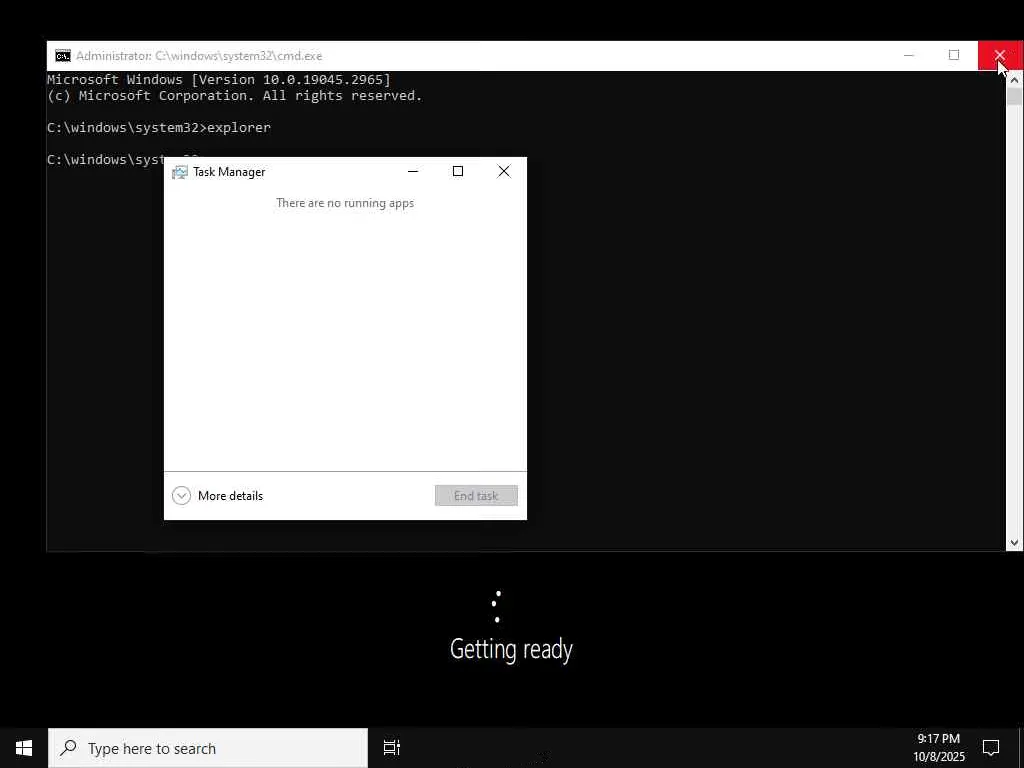Click the 'There are no running apps' text
Image resolution: width=1024 pixels, height=768 pixels.
[x=345, y=203]
